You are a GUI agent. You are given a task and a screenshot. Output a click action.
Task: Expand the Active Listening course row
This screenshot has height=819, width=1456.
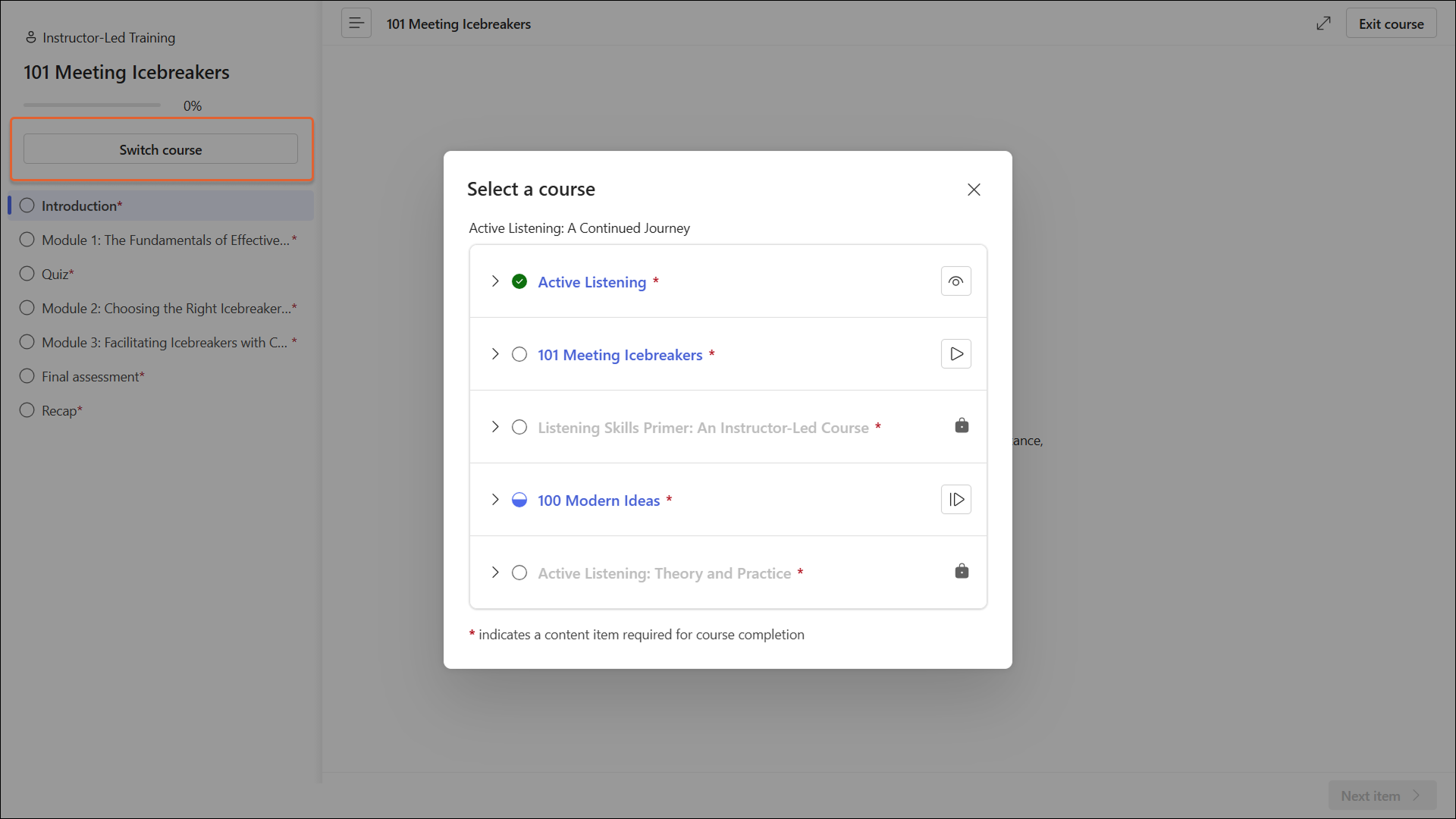coord(495,281)
